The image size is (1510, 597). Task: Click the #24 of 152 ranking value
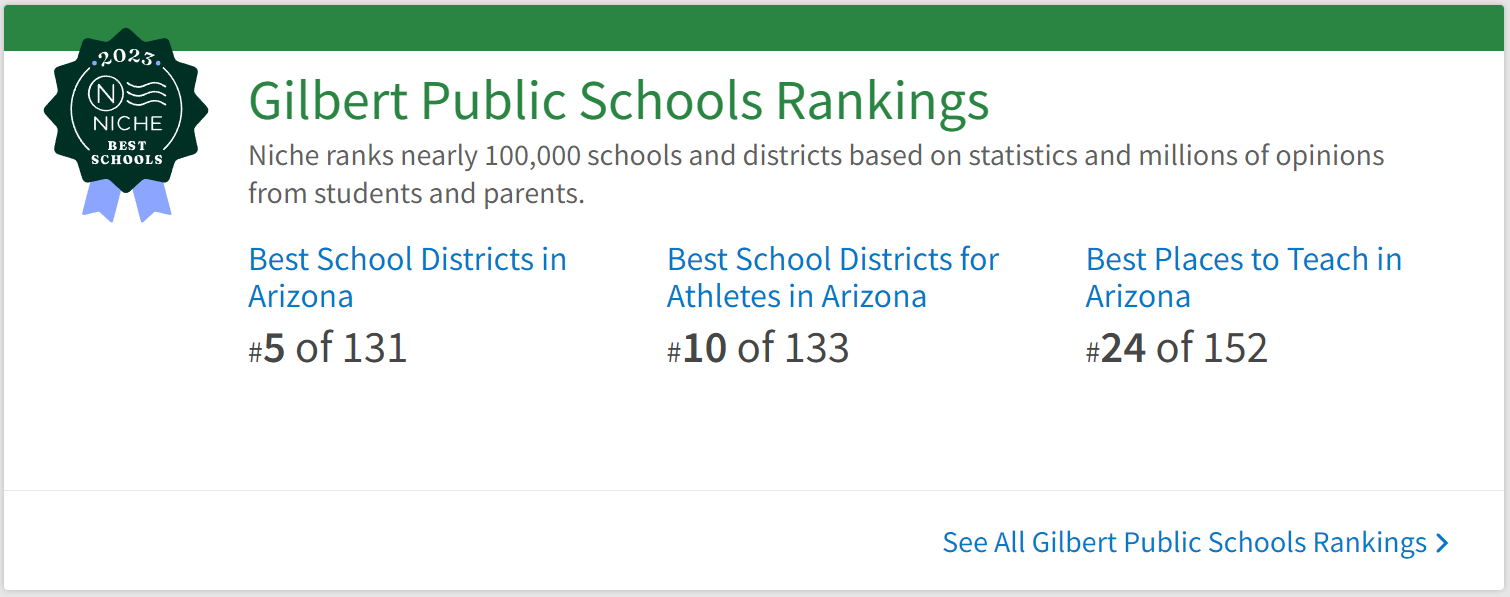[1177, 348]
